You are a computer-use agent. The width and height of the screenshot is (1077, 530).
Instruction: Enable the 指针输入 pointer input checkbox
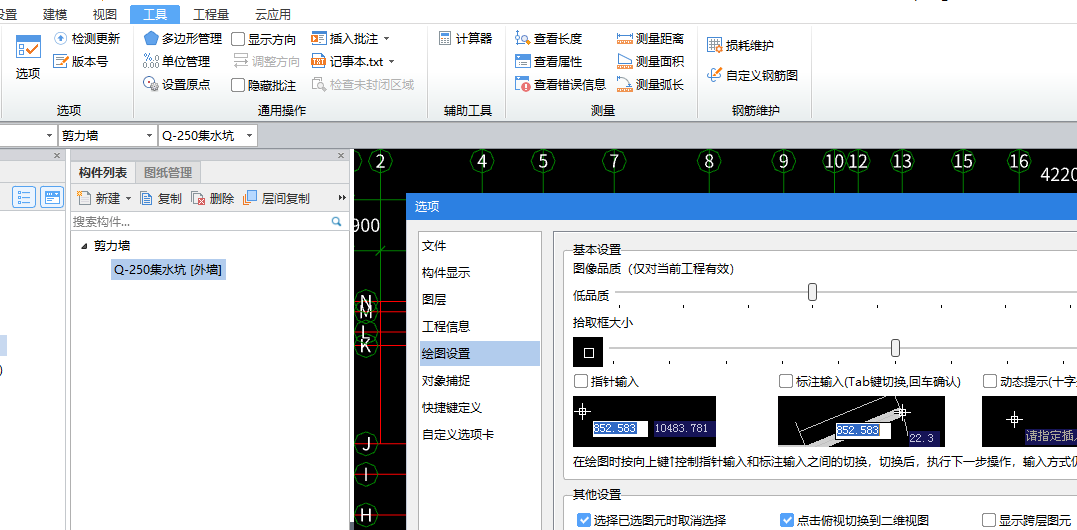(580, 381)
